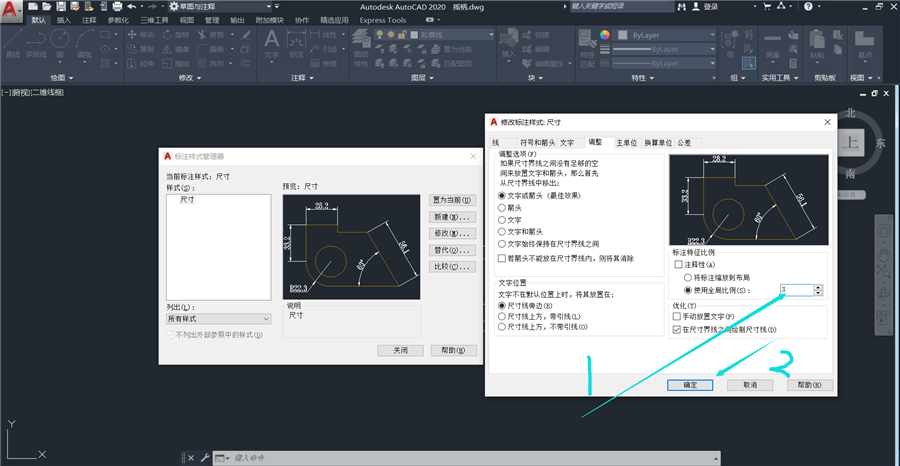Expand the 草图与注释 workspace dropdown
The height and width of the screenshot is (466, 900).
tap(220, 6)
